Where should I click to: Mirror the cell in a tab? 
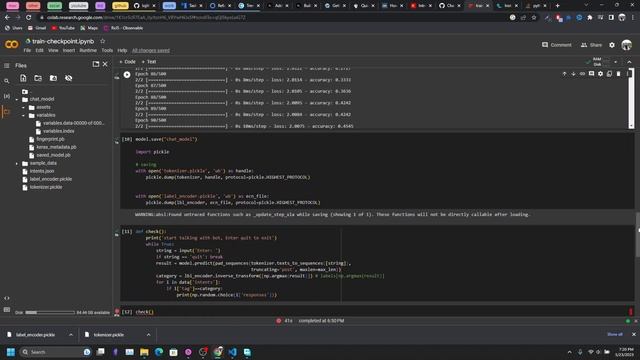[609, 74]
